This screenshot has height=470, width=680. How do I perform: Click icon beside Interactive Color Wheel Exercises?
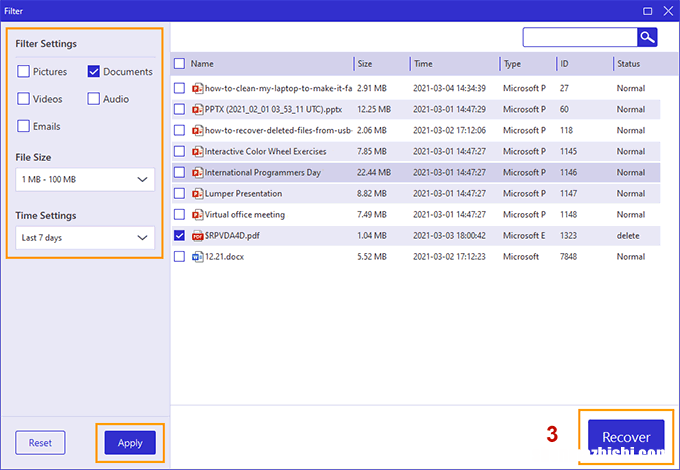point(197,151)
